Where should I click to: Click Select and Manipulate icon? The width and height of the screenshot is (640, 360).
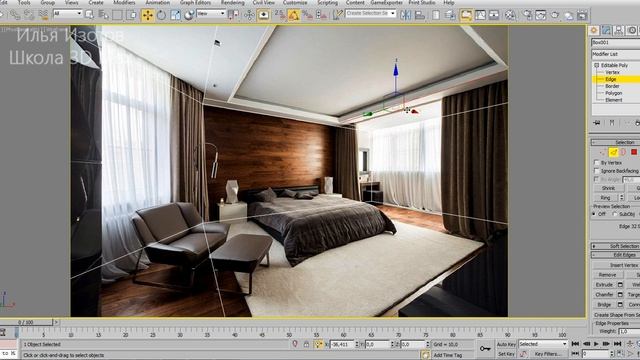click(249, 15)
